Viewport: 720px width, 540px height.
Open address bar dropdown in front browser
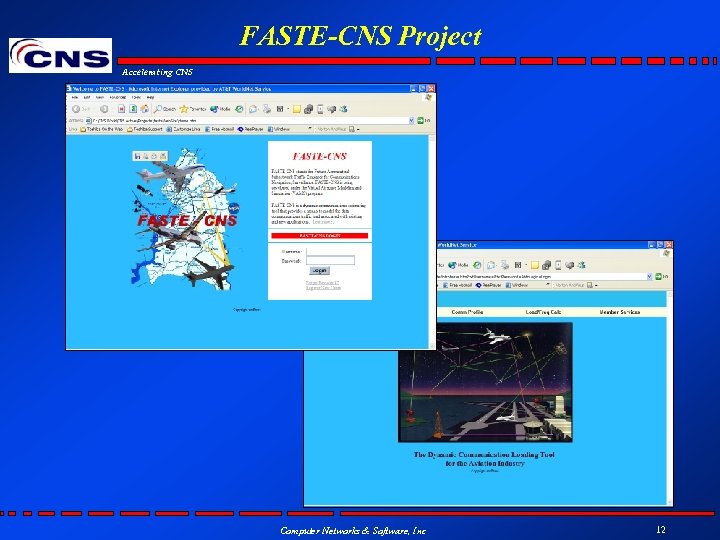tap(411, 120)
